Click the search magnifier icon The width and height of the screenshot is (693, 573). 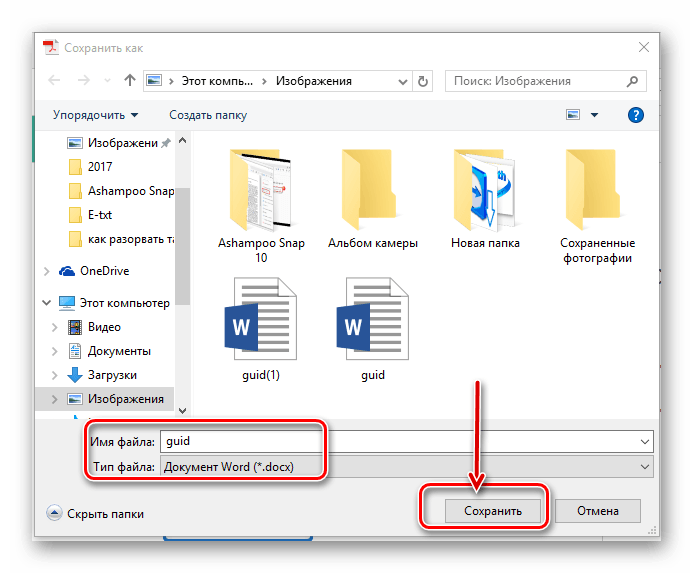tap(632, 81)
